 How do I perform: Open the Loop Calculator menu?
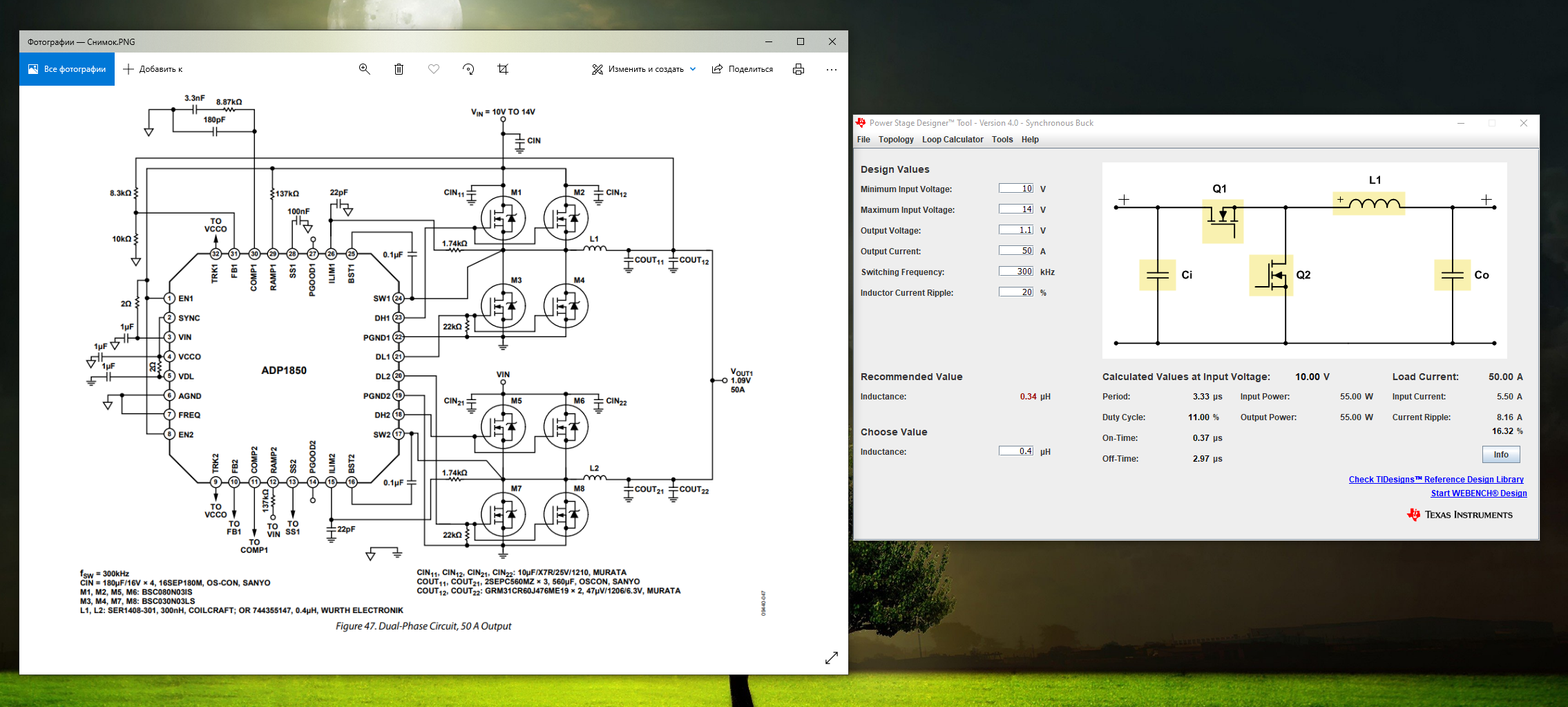(953, 140)
